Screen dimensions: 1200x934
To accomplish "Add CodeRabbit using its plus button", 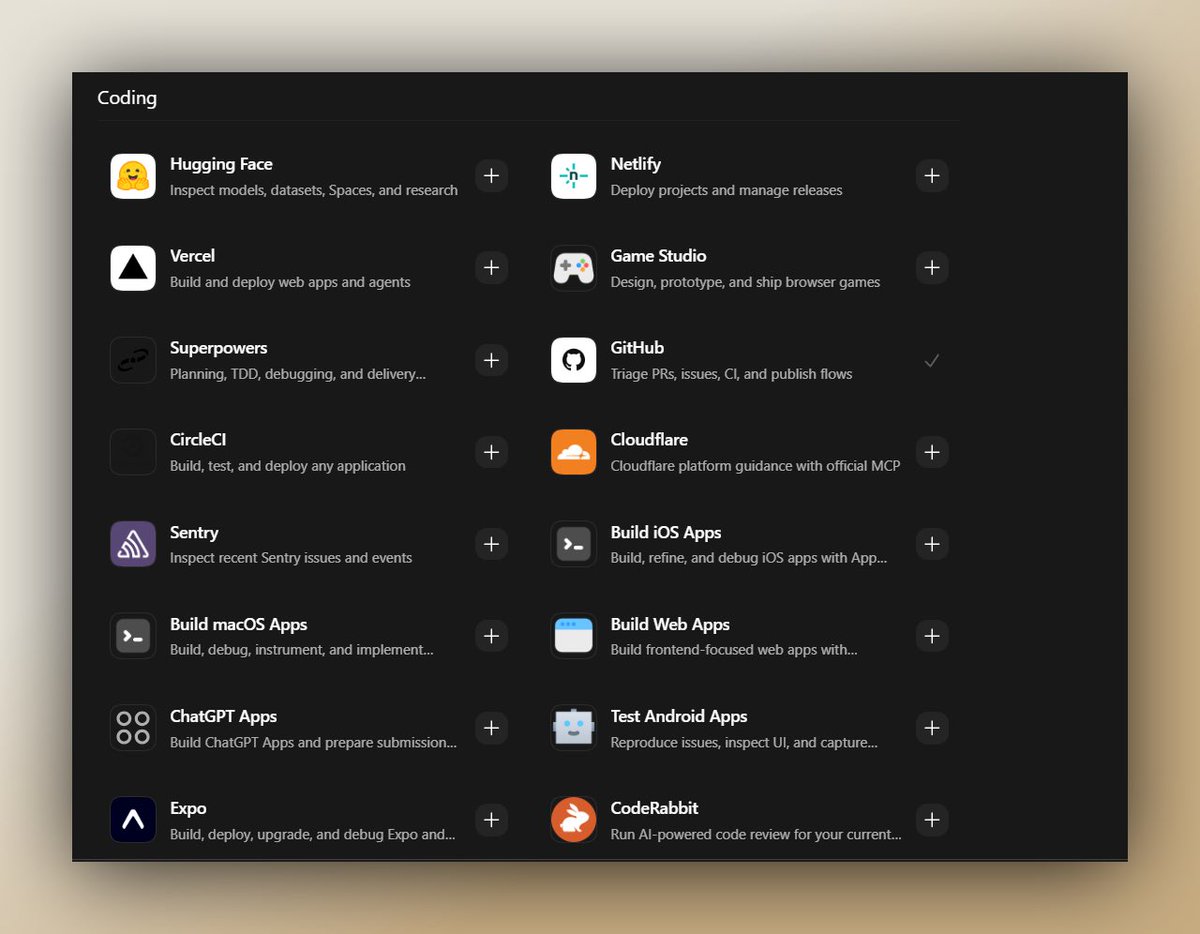I will point(932,820).
